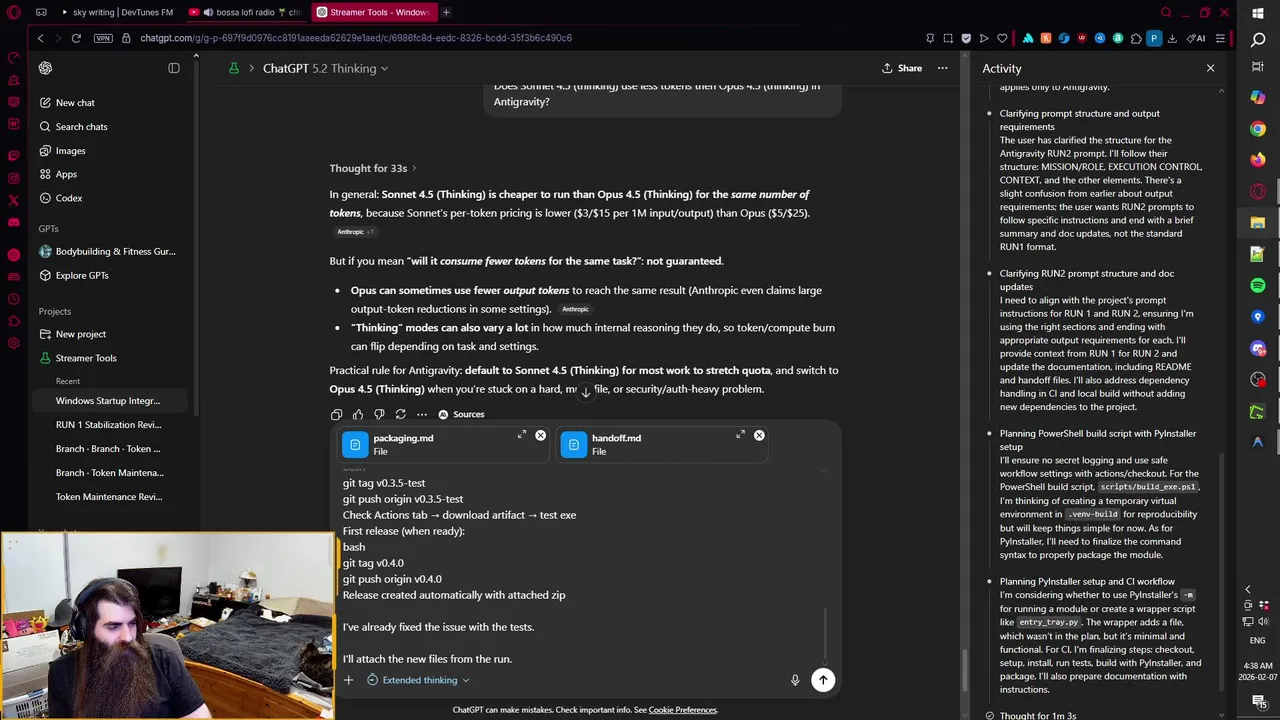Expand Thought for 1m 3s entry
The image size is (1280, 720).
pos(1037,715)
